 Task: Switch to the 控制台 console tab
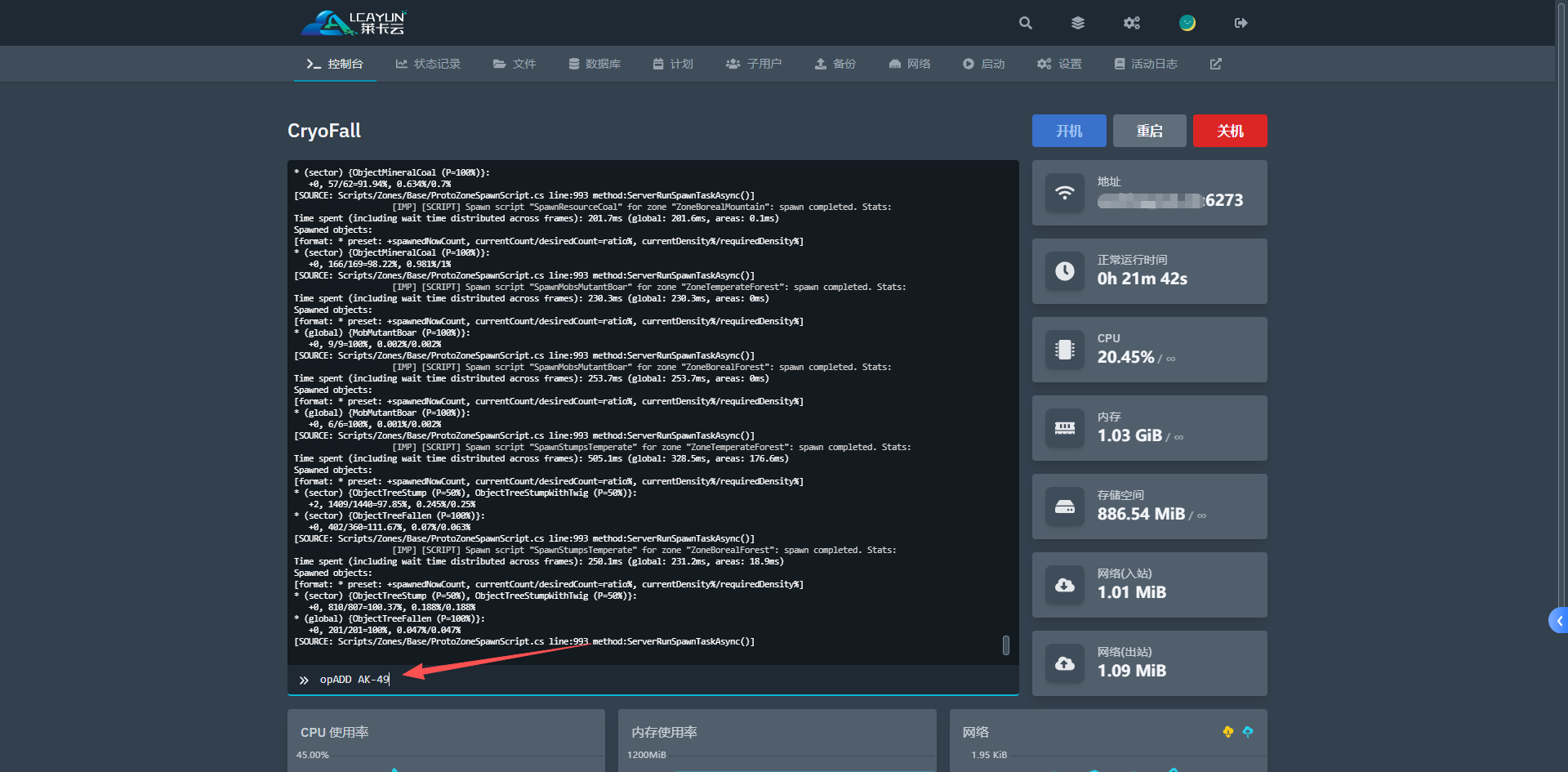[335, 64]
